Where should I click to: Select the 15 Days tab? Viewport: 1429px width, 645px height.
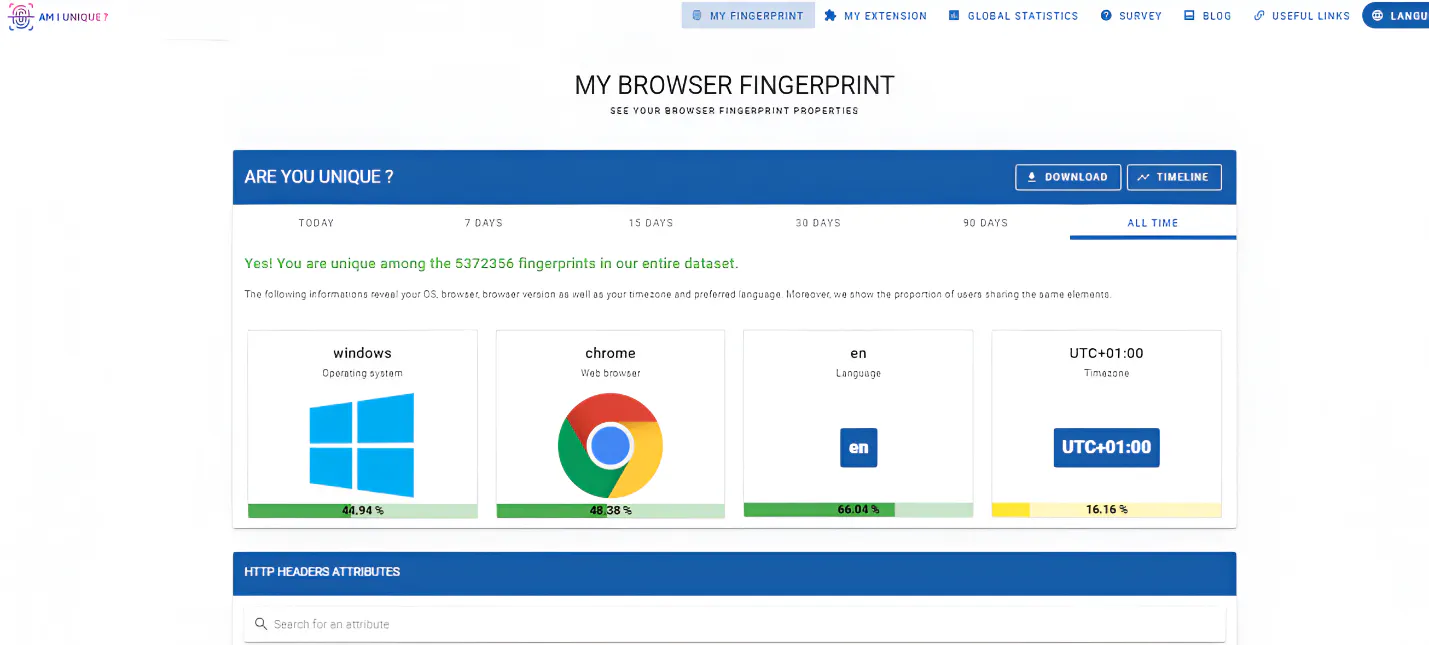click(651, 223)
